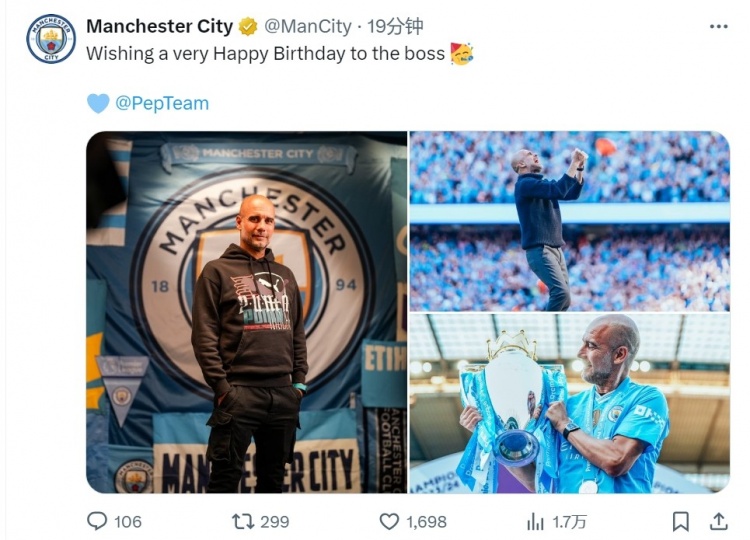Click the reply comment icon
This screenshot has width=750, height=540.
point(97,521)
